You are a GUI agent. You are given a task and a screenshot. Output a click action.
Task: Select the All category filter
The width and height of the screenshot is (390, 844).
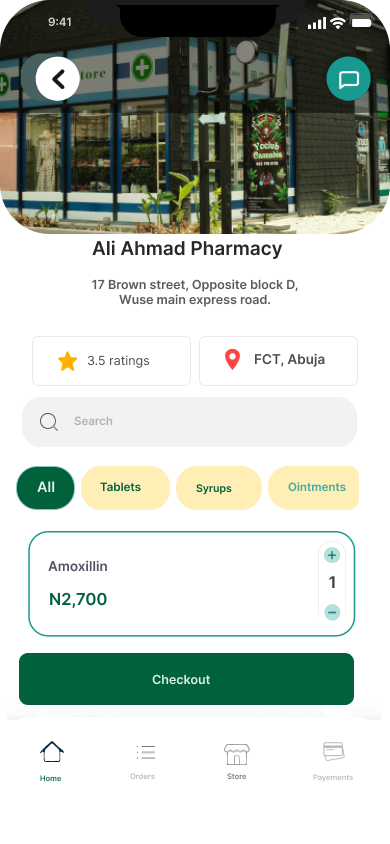[x=46, y=488]
